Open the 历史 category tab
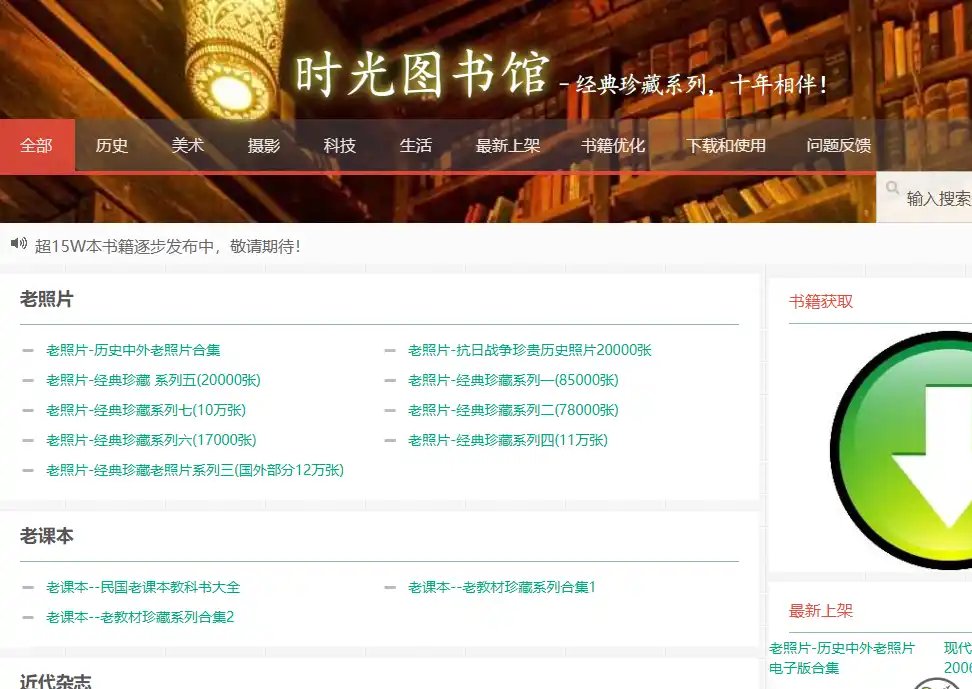The image size is (972, 689). (112, 146)
